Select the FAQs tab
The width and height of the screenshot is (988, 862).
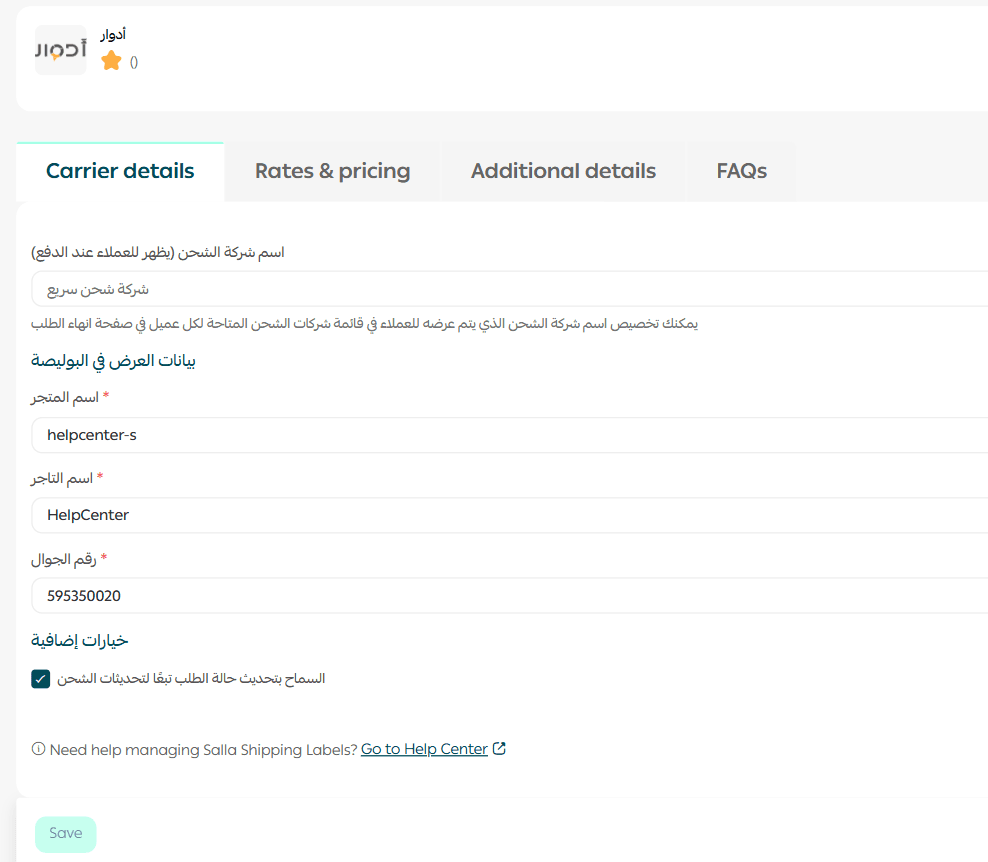click(x=741, y=171)
